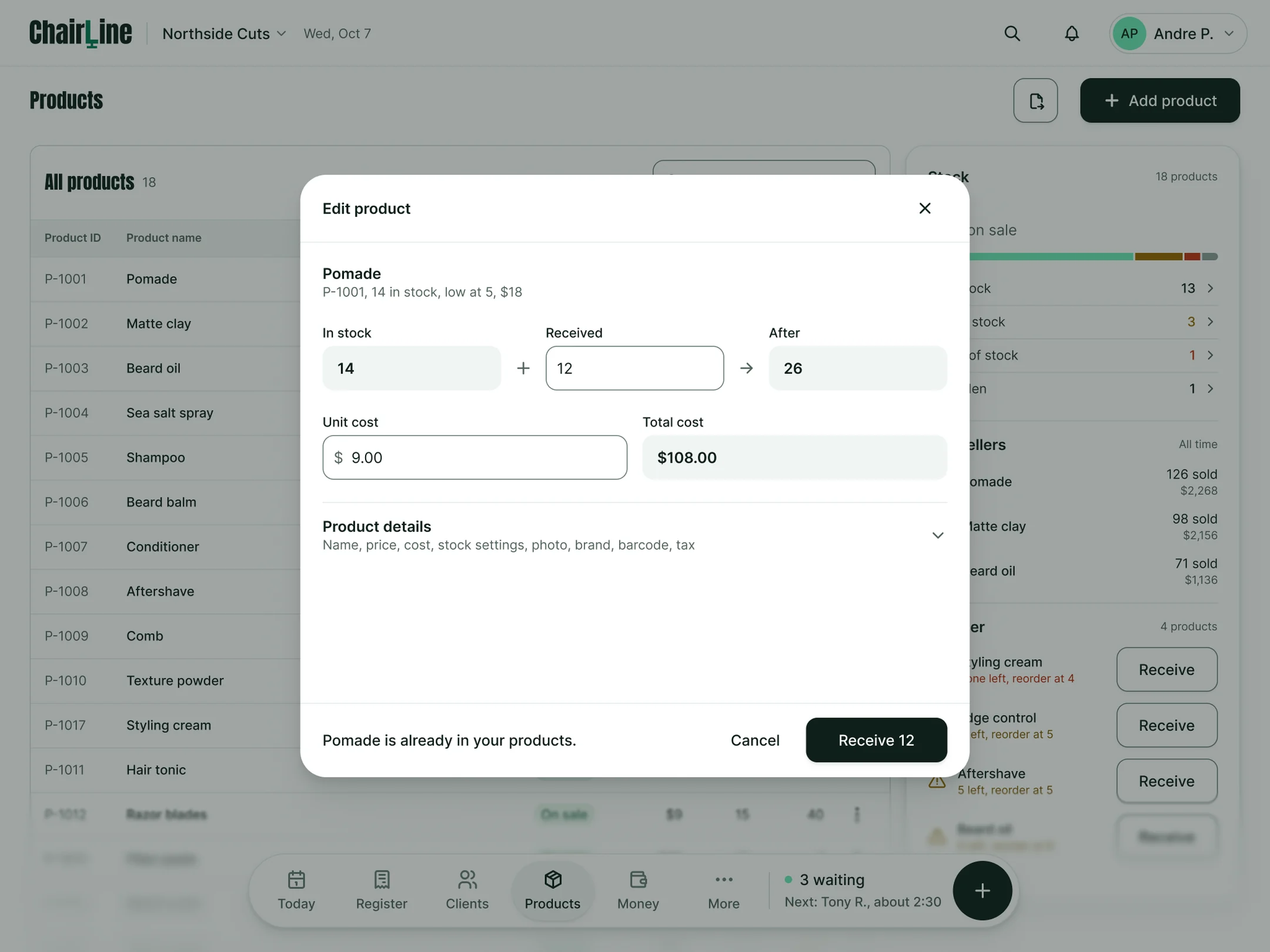The height and width of the screenshot is (952, 1270).
Task: Click the Receive 12 button
Action: [x=876, y=740]
